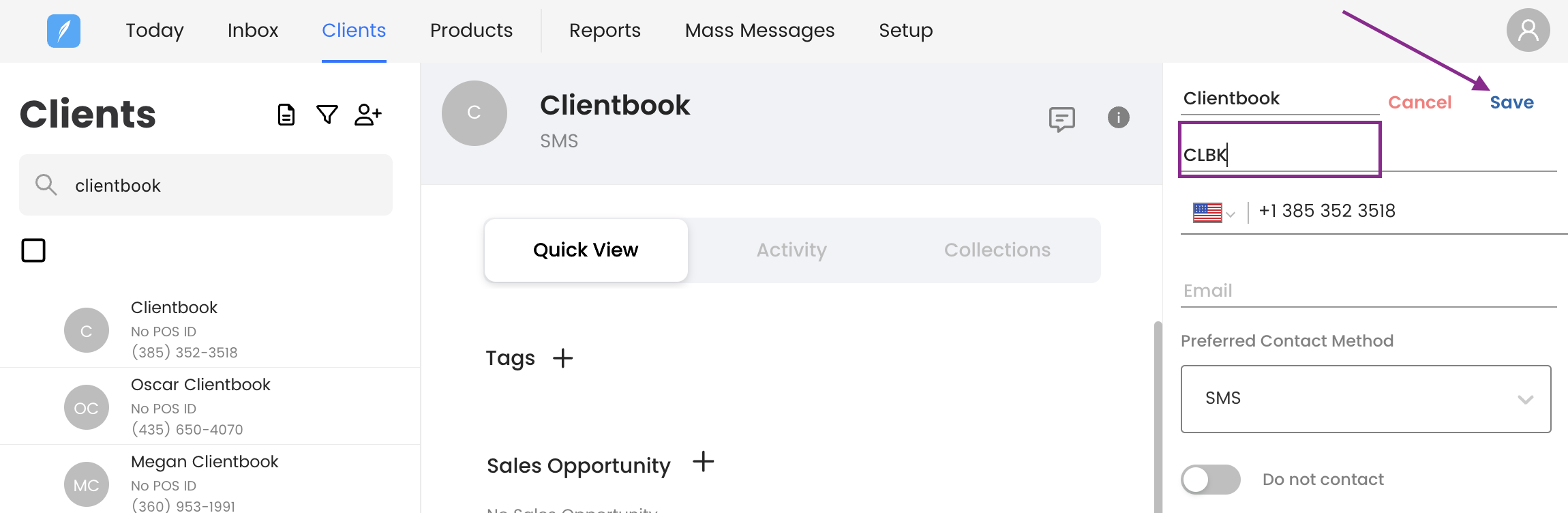Click the document export icon beside Clients
Image resolution: width=1568 pixels, height=513 pixels.
tap(286, 115)
